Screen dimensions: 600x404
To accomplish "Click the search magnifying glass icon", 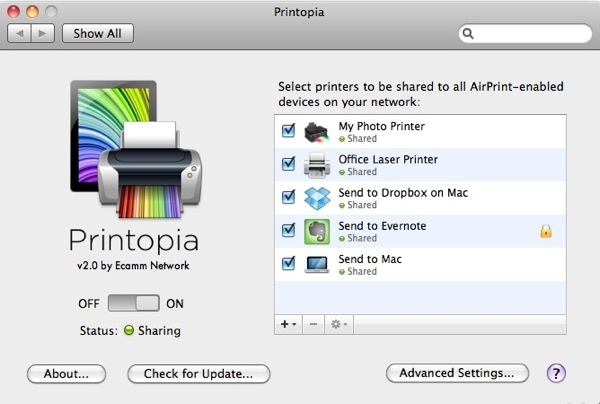I will 468,34.
